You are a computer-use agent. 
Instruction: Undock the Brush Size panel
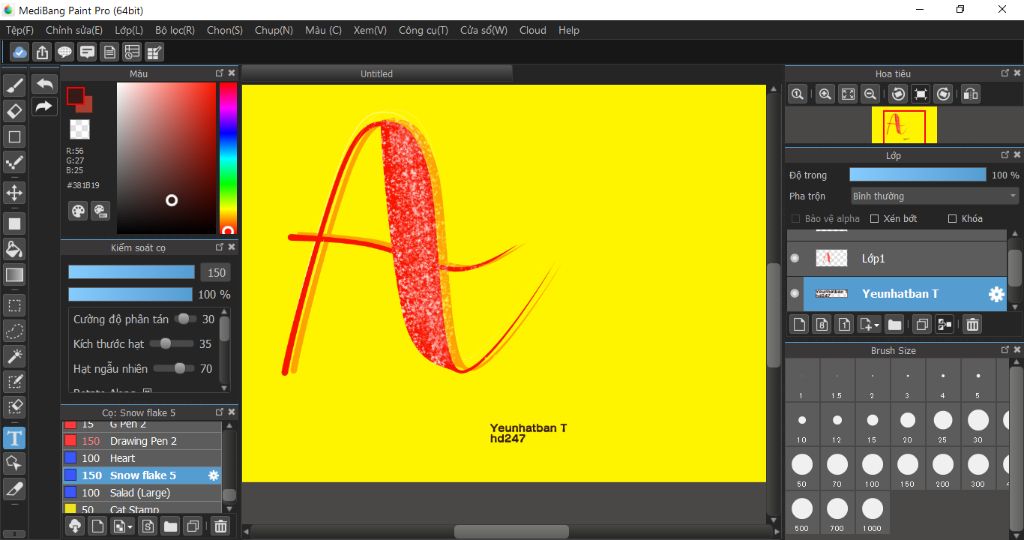pos(1004,350)
